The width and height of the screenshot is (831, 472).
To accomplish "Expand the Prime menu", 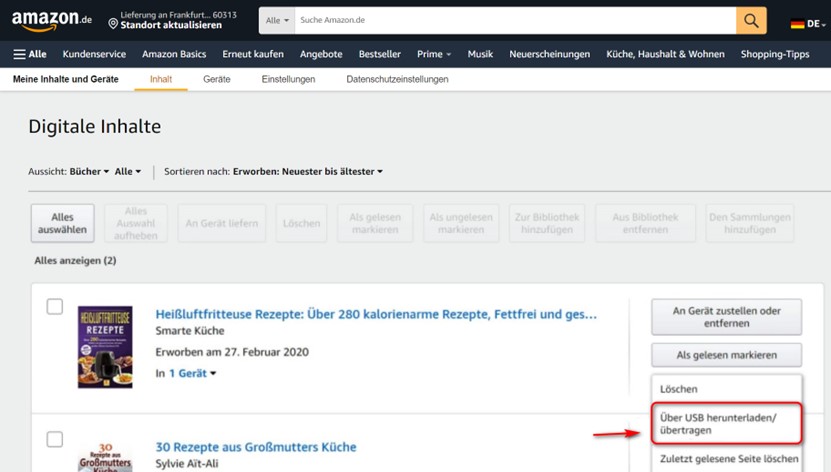I will tap(434, 54).
